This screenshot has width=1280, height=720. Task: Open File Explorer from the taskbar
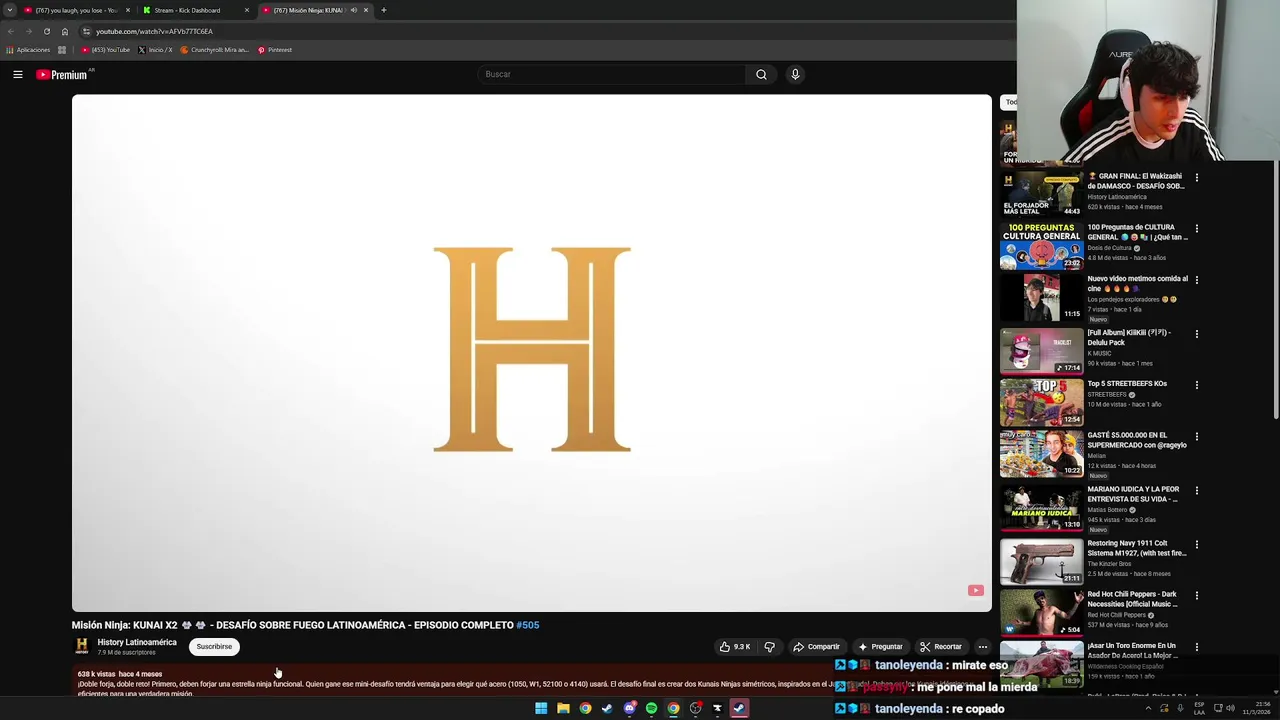[563, 708]
